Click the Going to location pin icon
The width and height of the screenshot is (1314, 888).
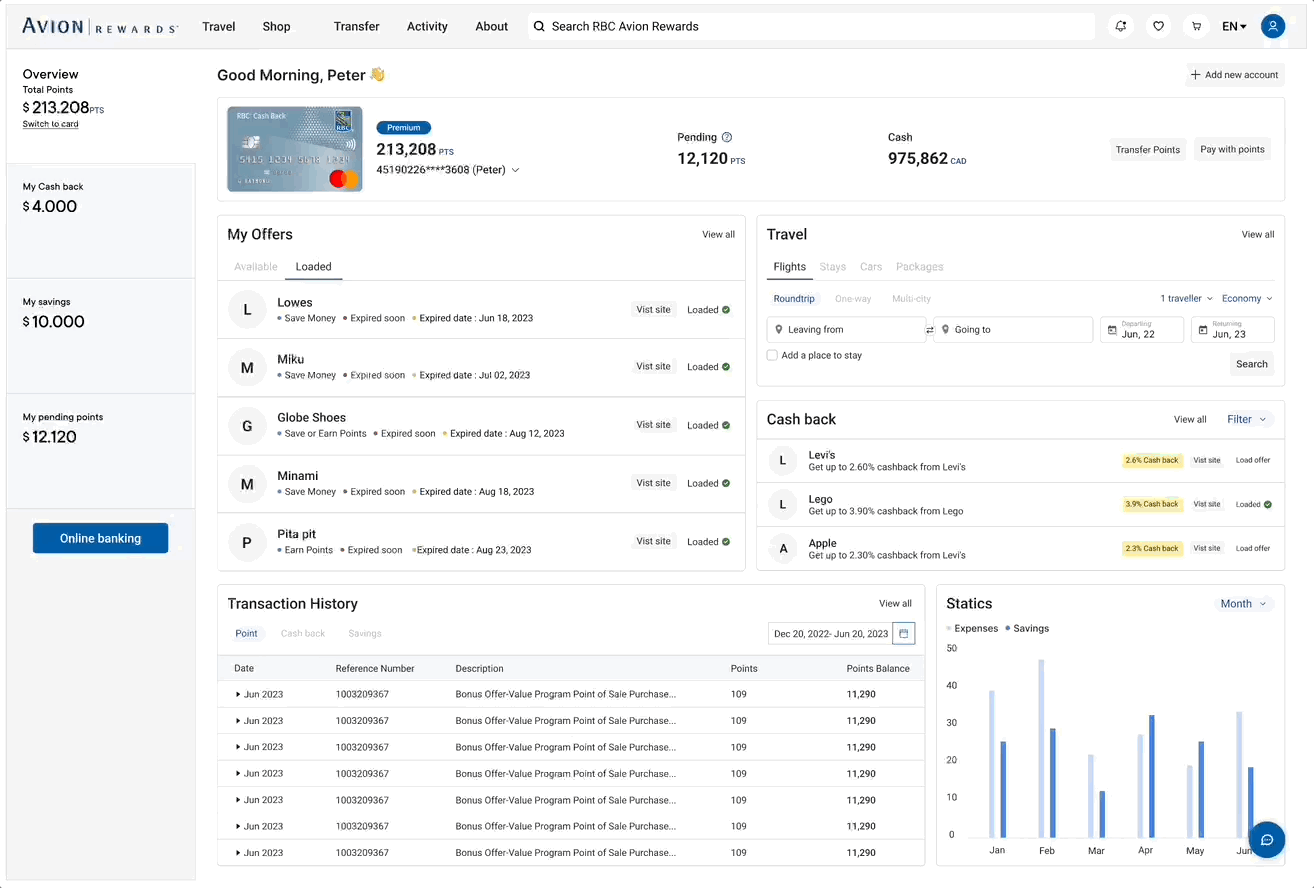tap(944, 329)
